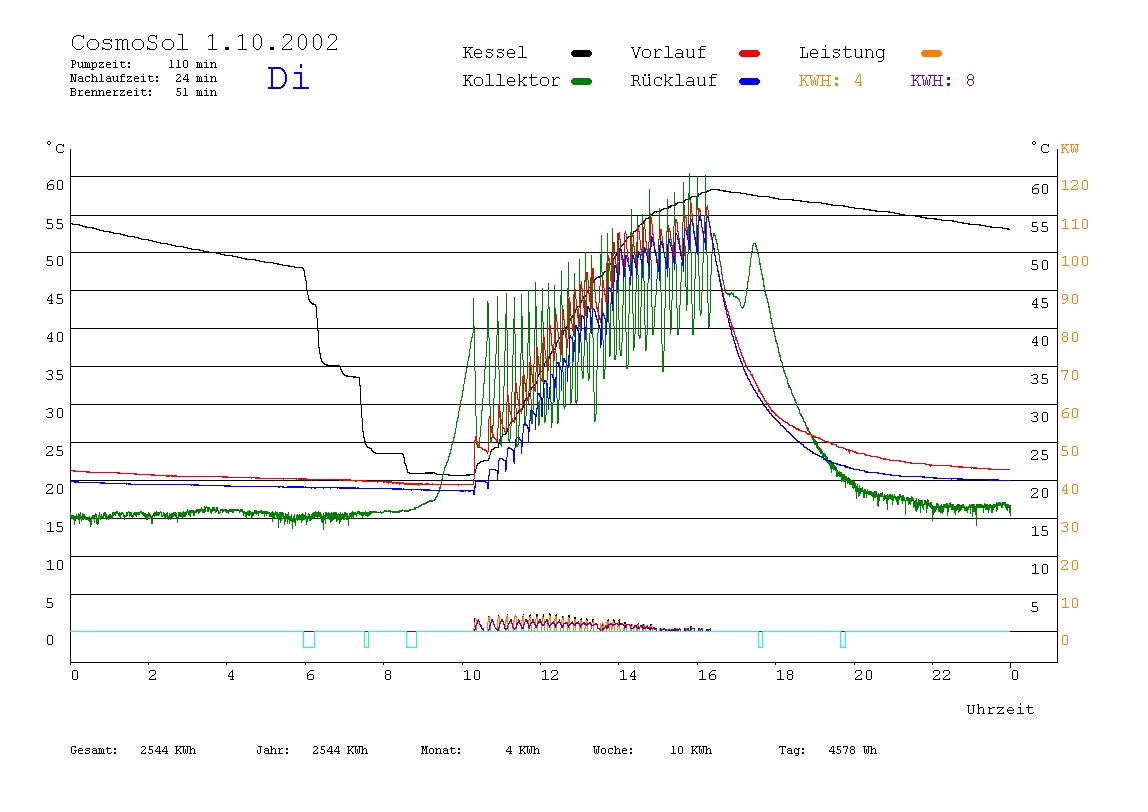Click the x-axis tick label '18'

tap(785, 675)
